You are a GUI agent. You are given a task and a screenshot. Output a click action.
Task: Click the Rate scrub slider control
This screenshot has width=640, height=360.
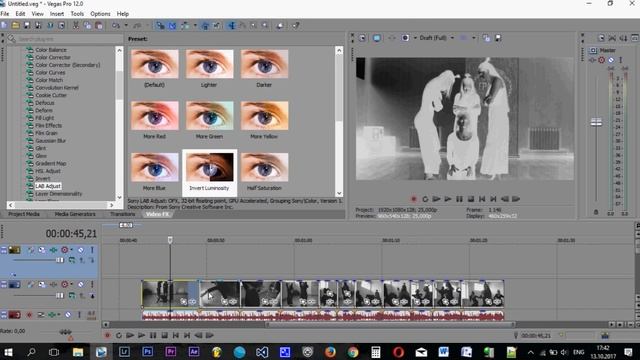[x=65, y=332]
